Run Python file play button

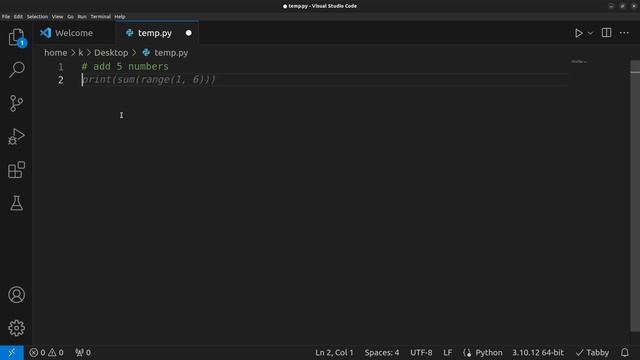578,33
